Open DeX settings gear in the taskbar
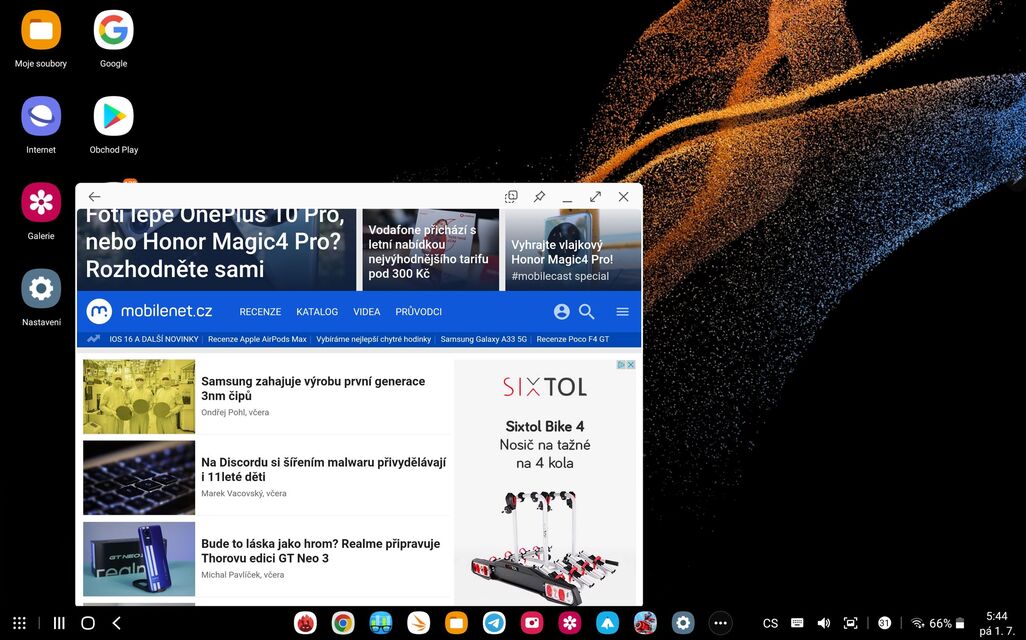This screenshot has width=1026, height=640. coord(683,622)
